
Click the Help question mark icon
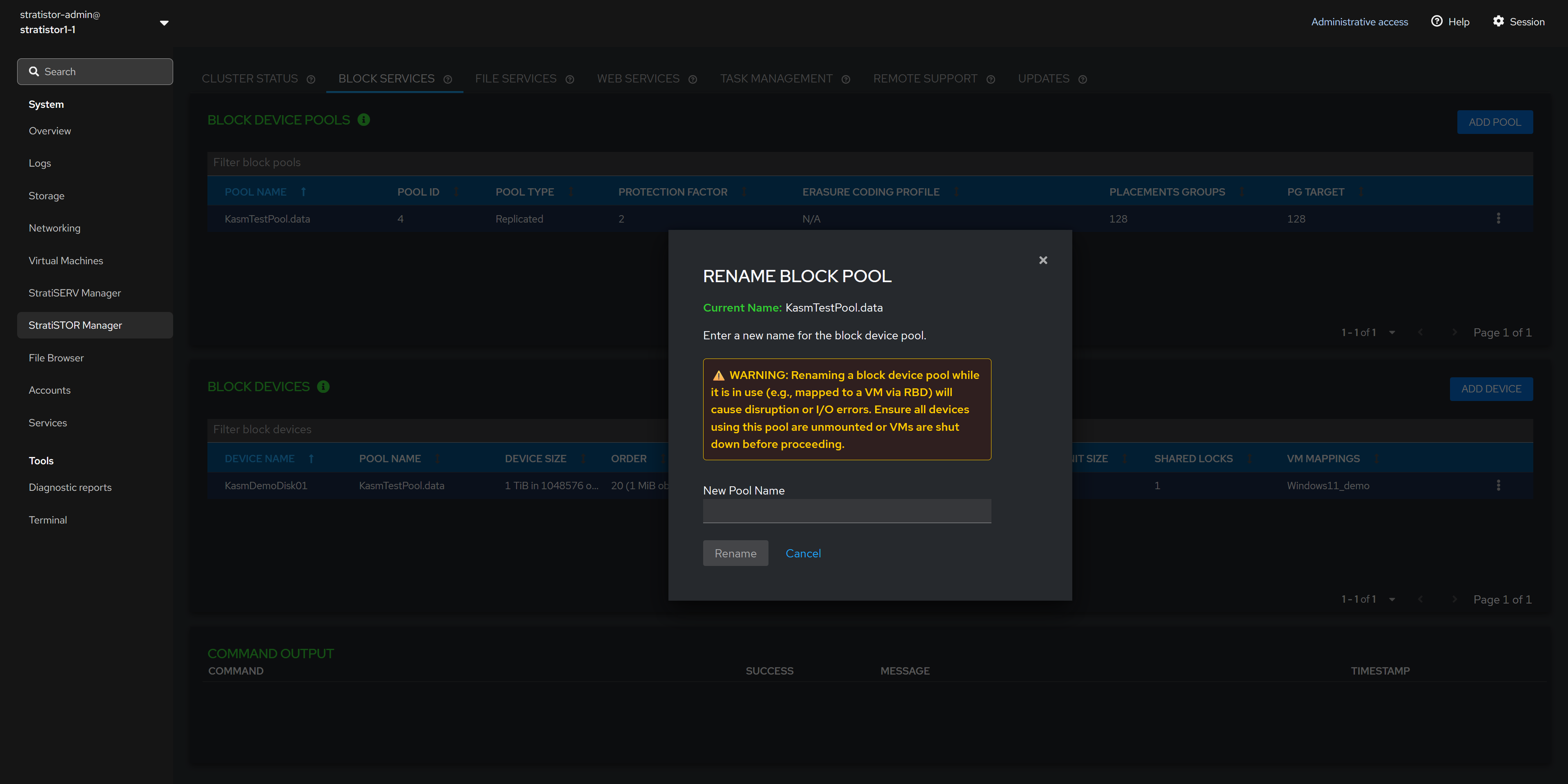(1437, 21)
